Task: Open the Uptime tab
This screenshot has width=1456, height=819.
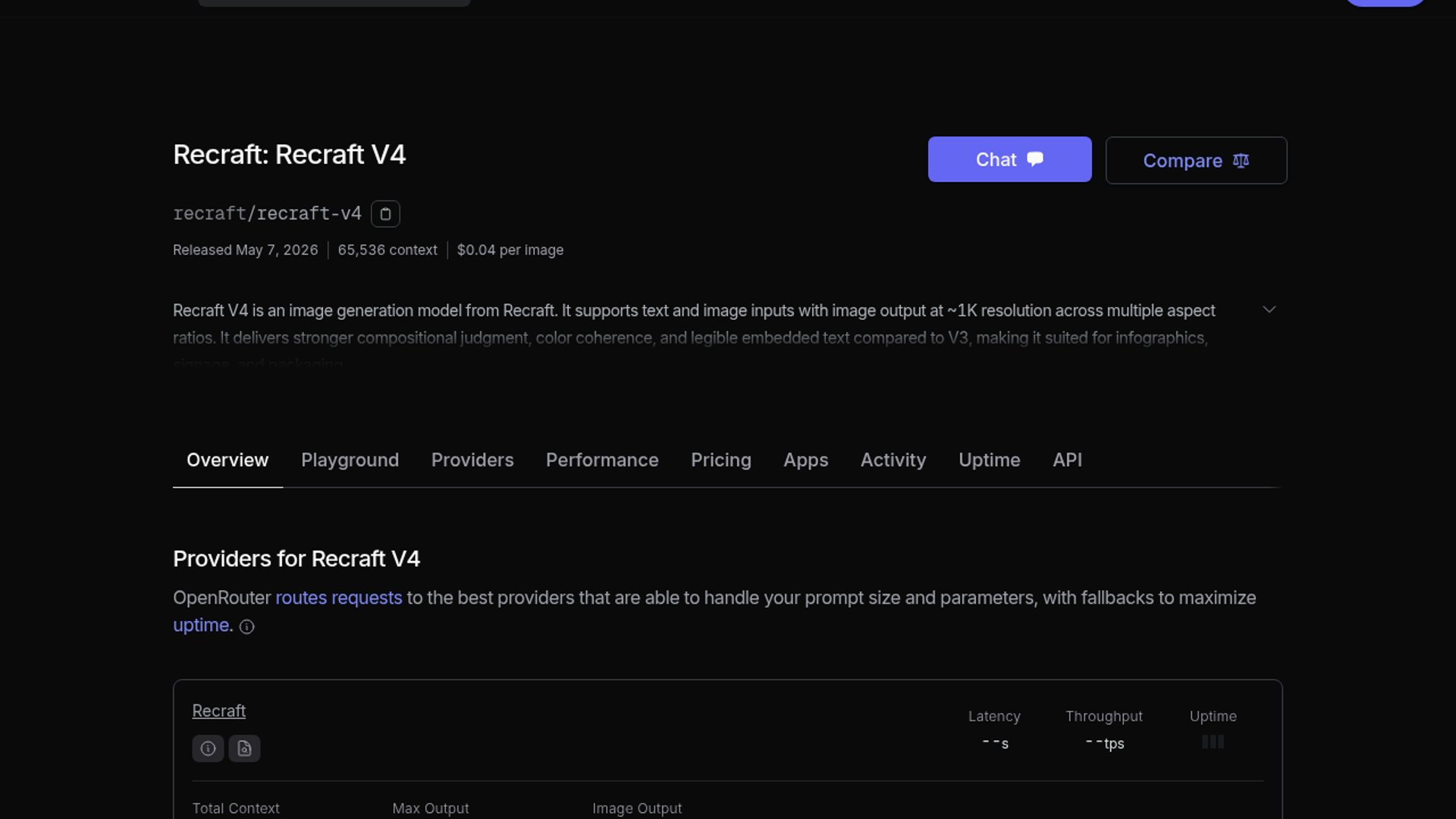Action: click(x=989, y=460)
